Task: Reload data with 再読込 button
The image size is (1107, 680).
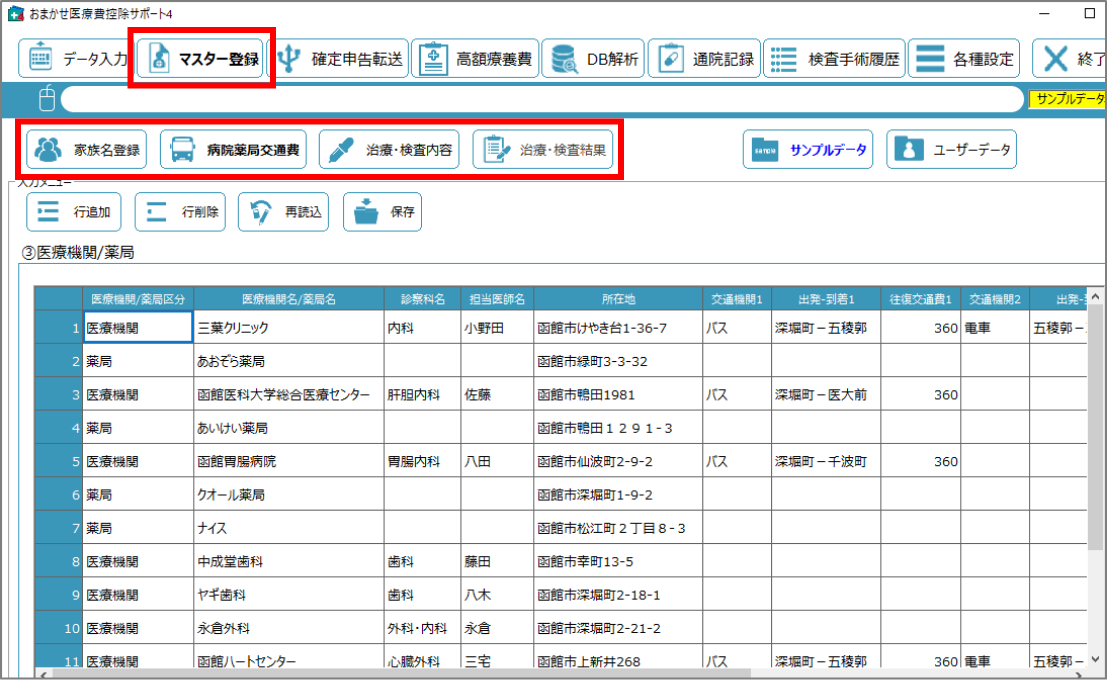Action: [x=283, y=212]
